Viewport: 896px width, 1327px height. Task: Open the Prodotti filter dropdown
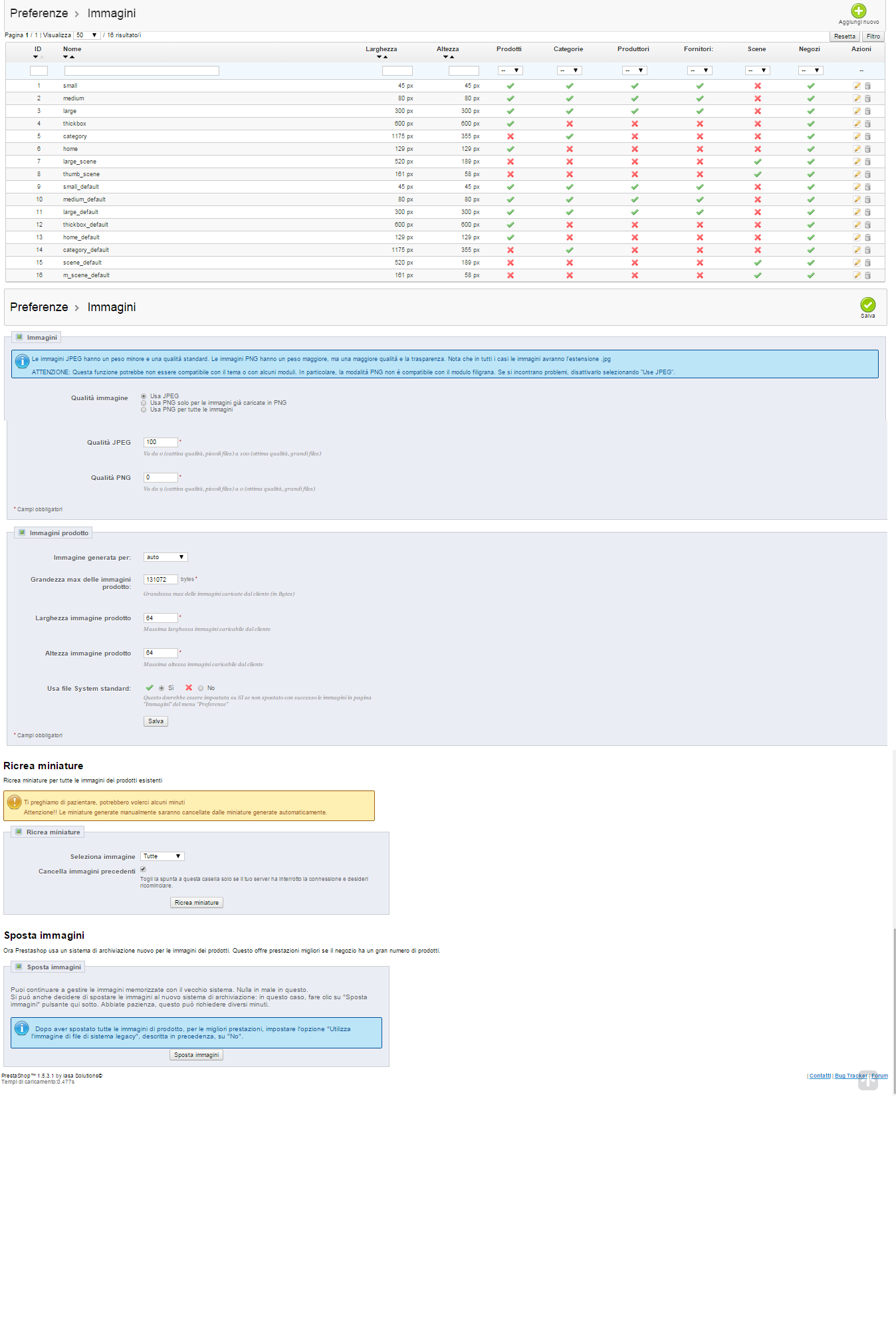[x=510, y=70]
